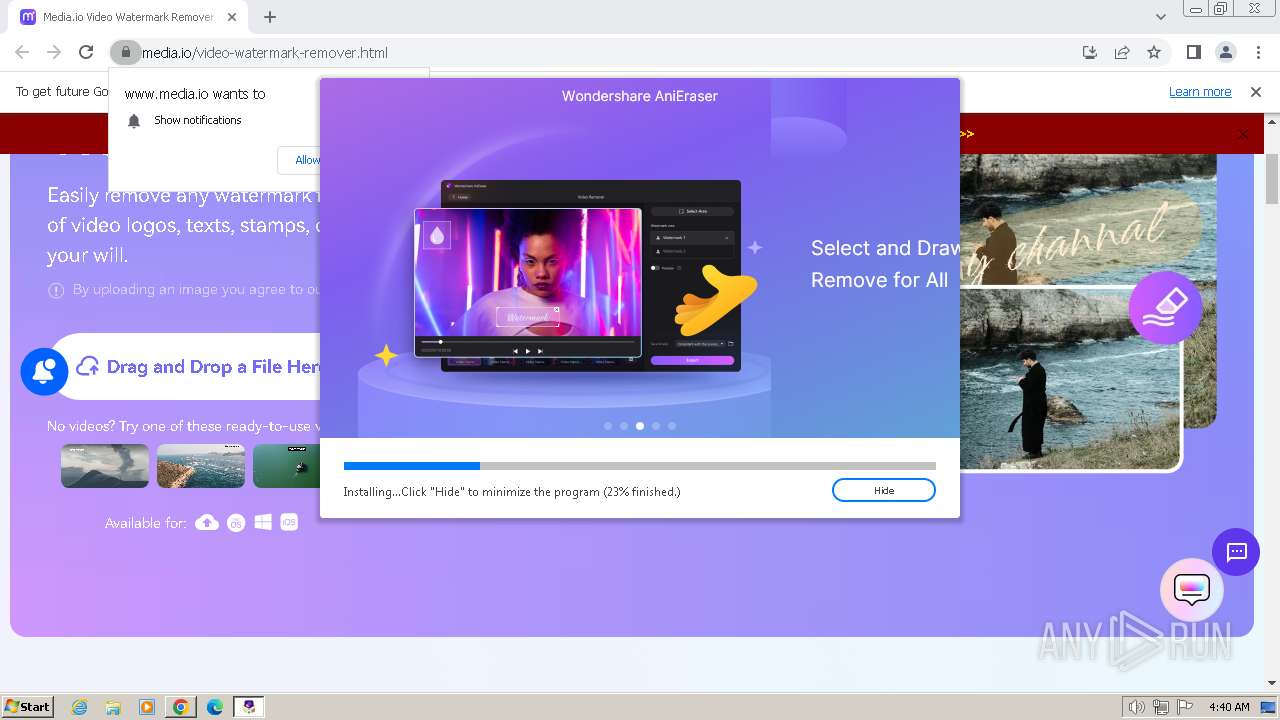The width and height of the screenshot is (1280, 720).
Task: Expand the tab search chevron
Action: 1161,17
